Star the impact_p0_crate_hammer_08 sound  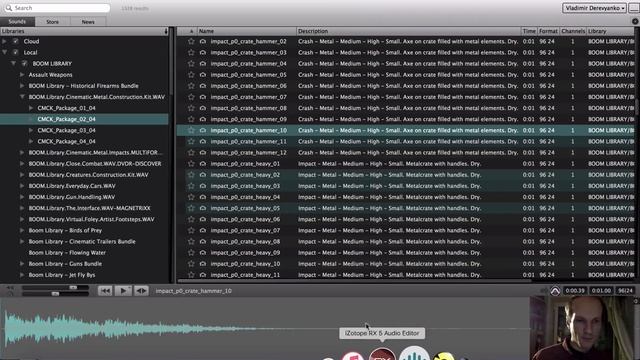pyautogui.click(x=191, y=108)
